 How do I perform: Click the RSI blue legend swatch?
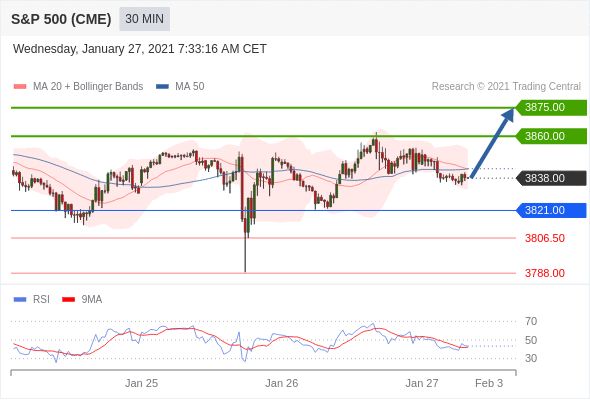click(x=20, y=300)
